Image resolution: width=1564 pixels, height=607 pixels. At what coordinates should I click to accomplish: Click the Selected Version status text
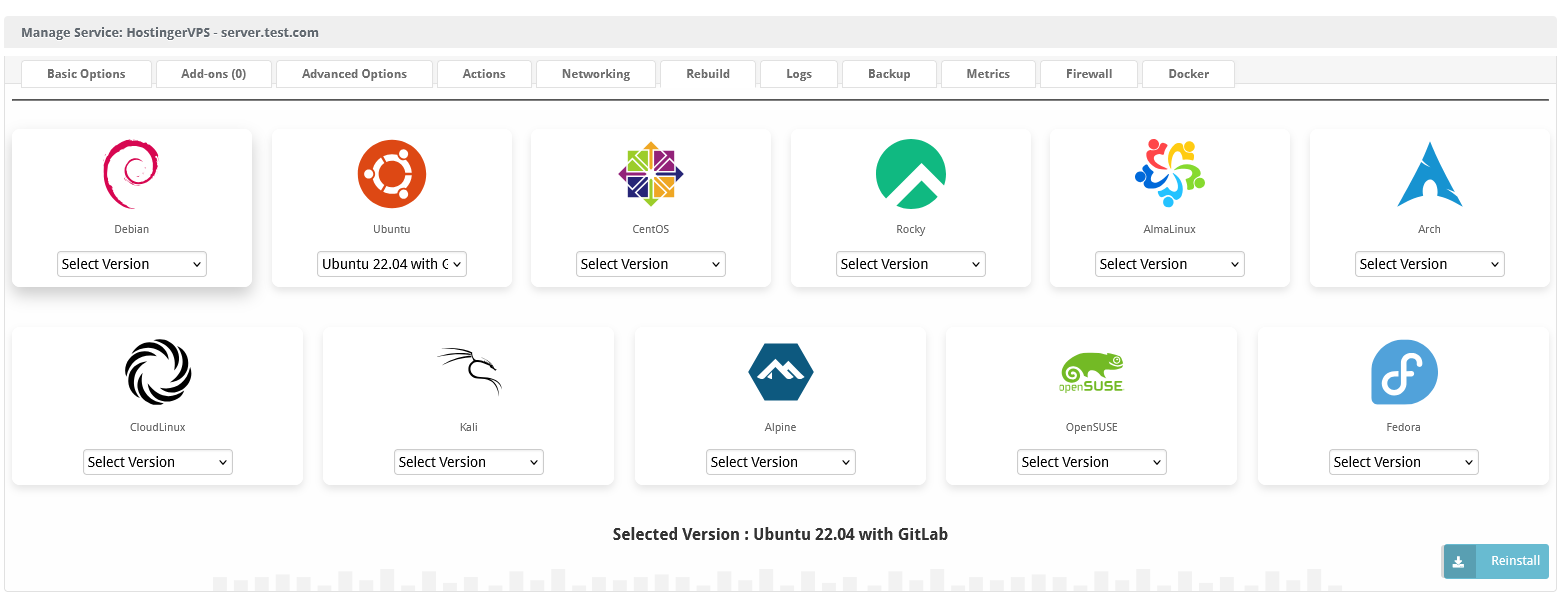780,534
